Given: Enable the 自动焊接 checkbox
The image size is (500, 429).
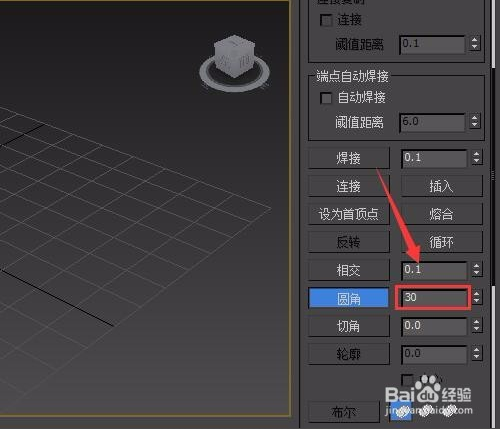Looking at the screenshot, I should [326, 98].
